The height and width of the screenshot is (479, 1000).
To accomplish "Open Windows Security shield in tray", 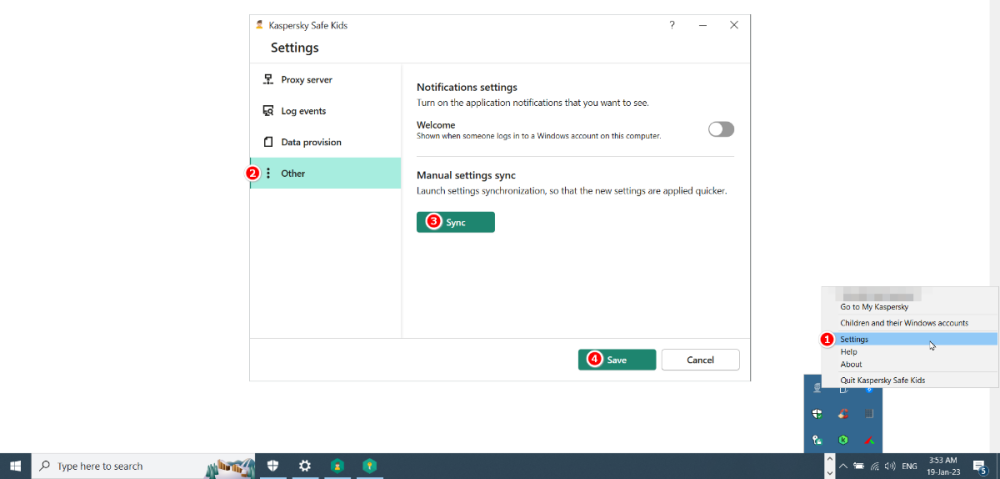I will point(818,414).
